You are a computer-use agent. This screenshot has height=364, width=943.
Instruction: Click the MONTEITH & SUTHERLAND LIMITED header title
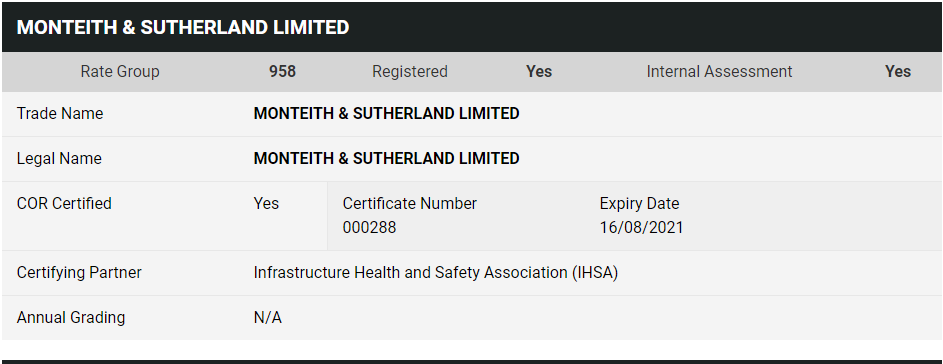(x=183, y=27)
